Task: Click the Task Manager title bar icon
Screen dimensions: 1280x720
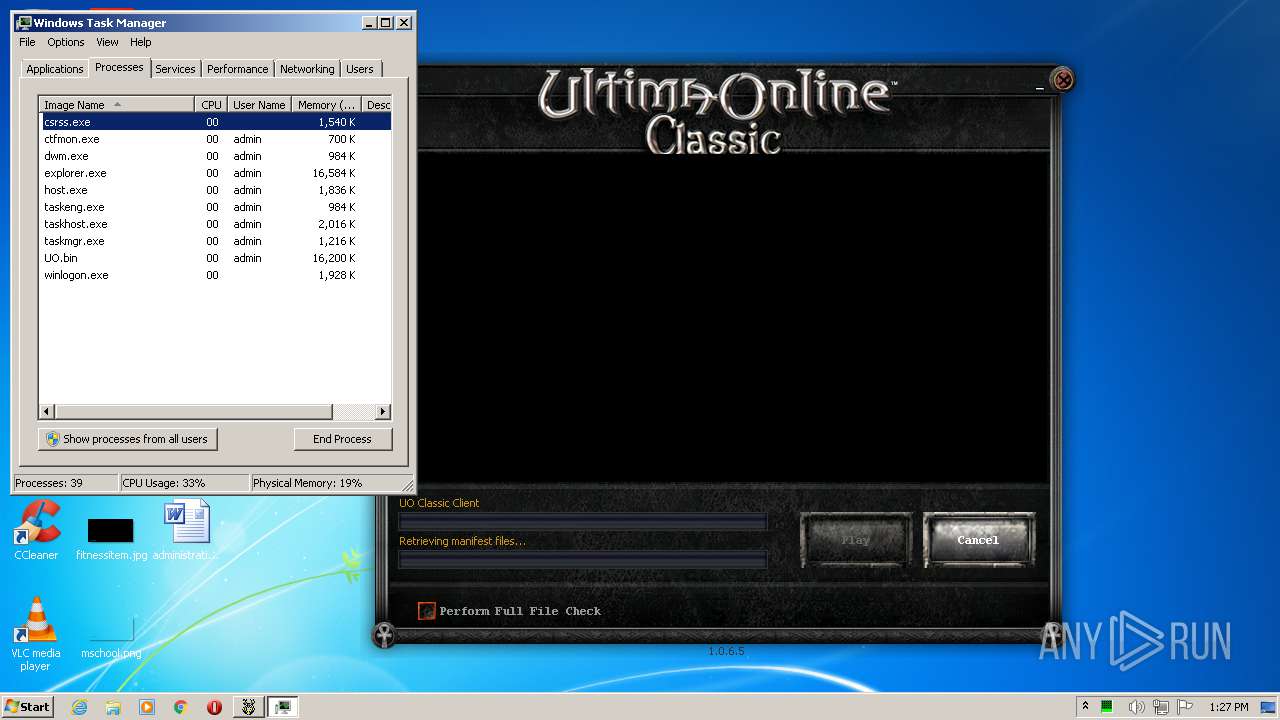Action: click(24, 22)
